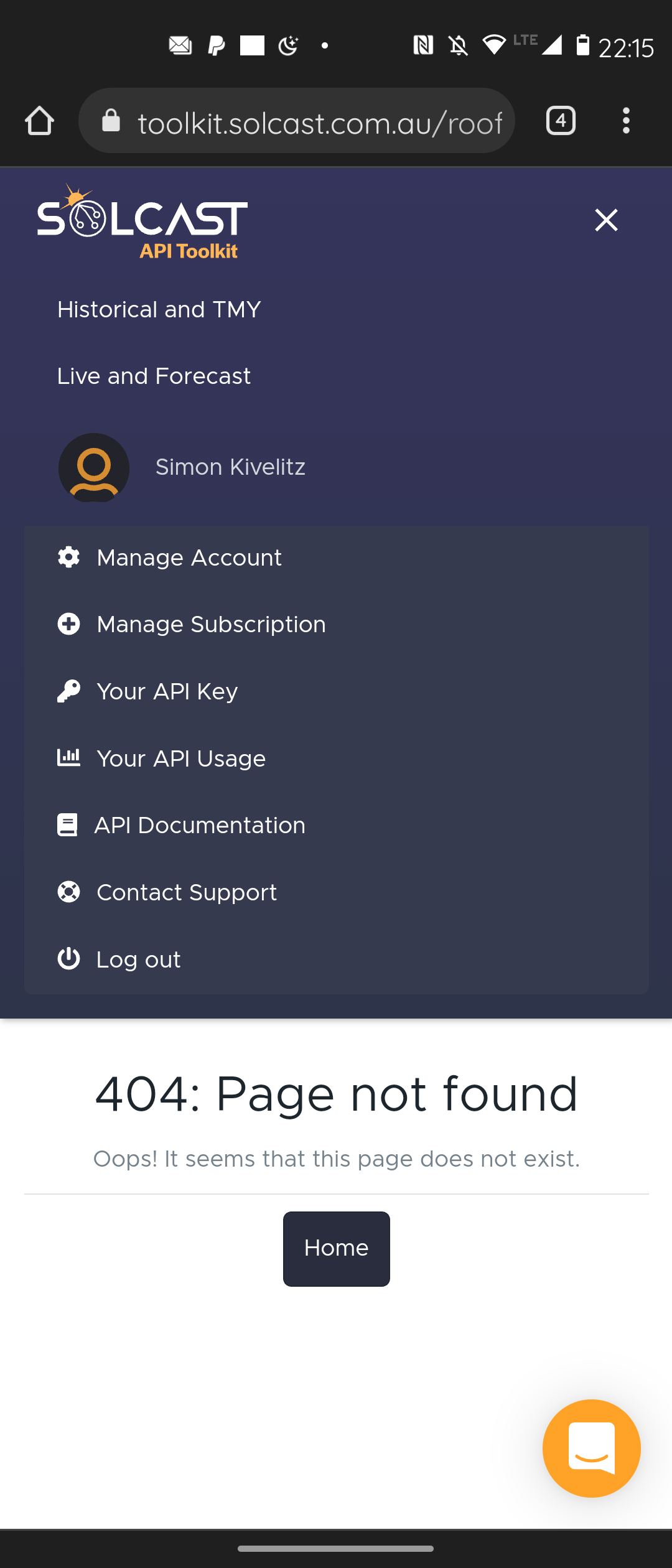
Task: Click the Manage Account gear icon
Action: coord(68,558)
